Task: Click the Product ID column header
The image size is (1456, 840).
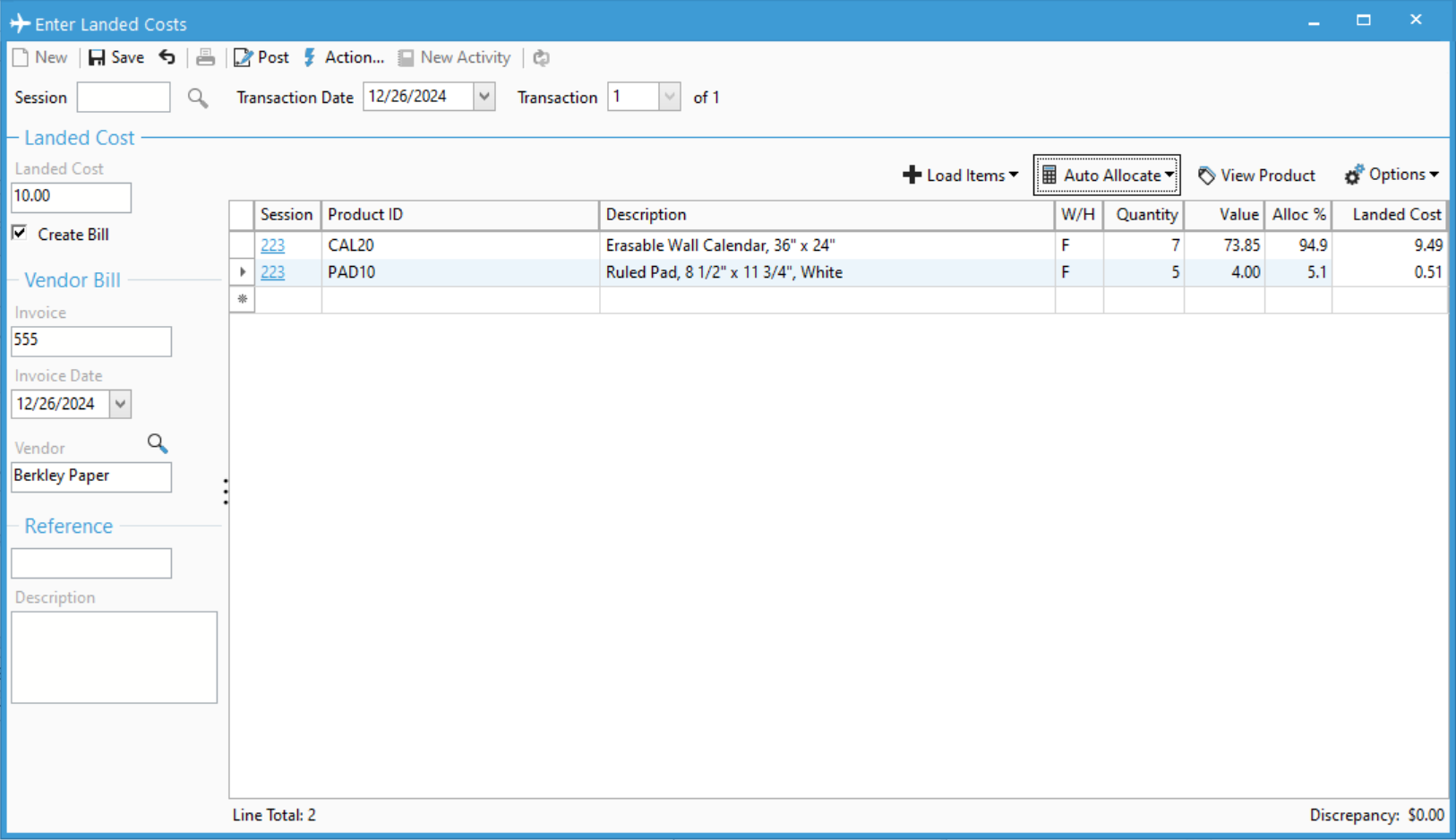Action: (x=459, y=215)
